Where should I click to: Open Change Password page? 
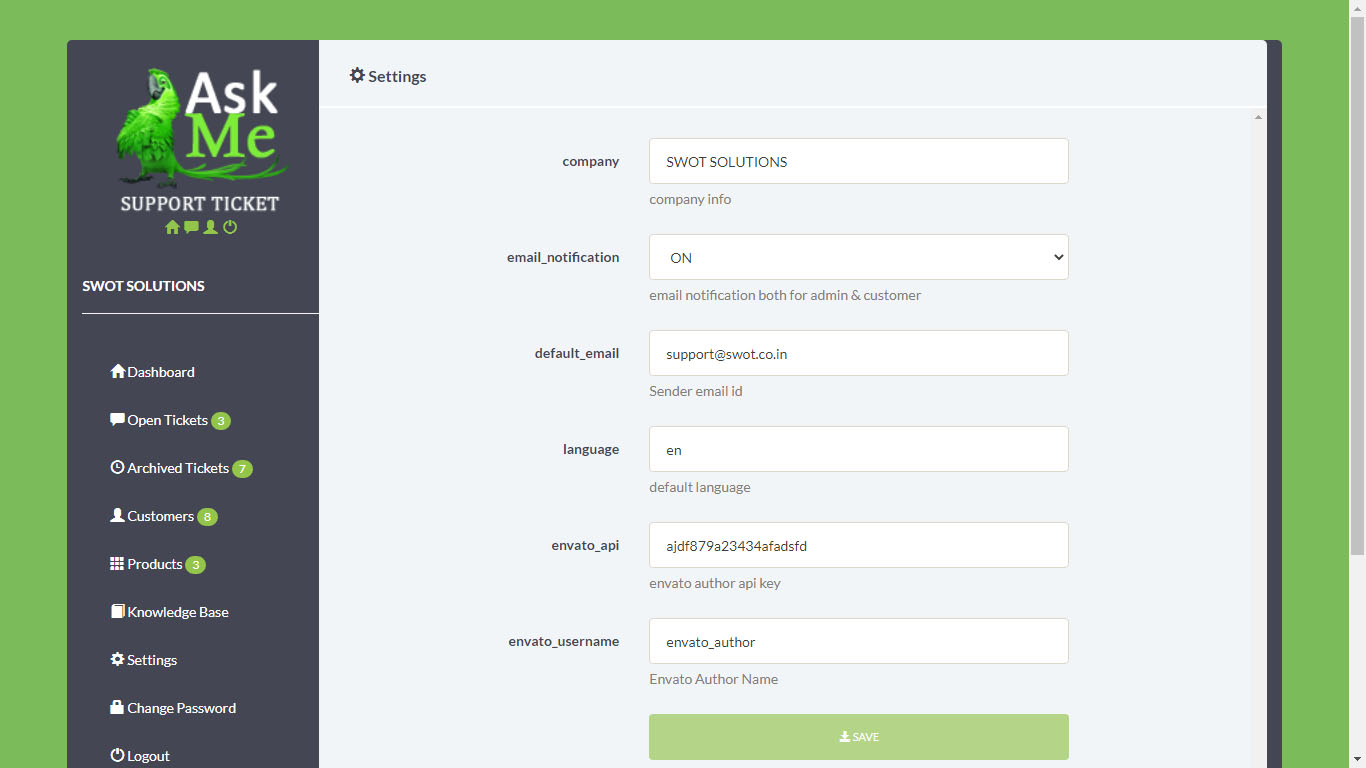[174, 708]
